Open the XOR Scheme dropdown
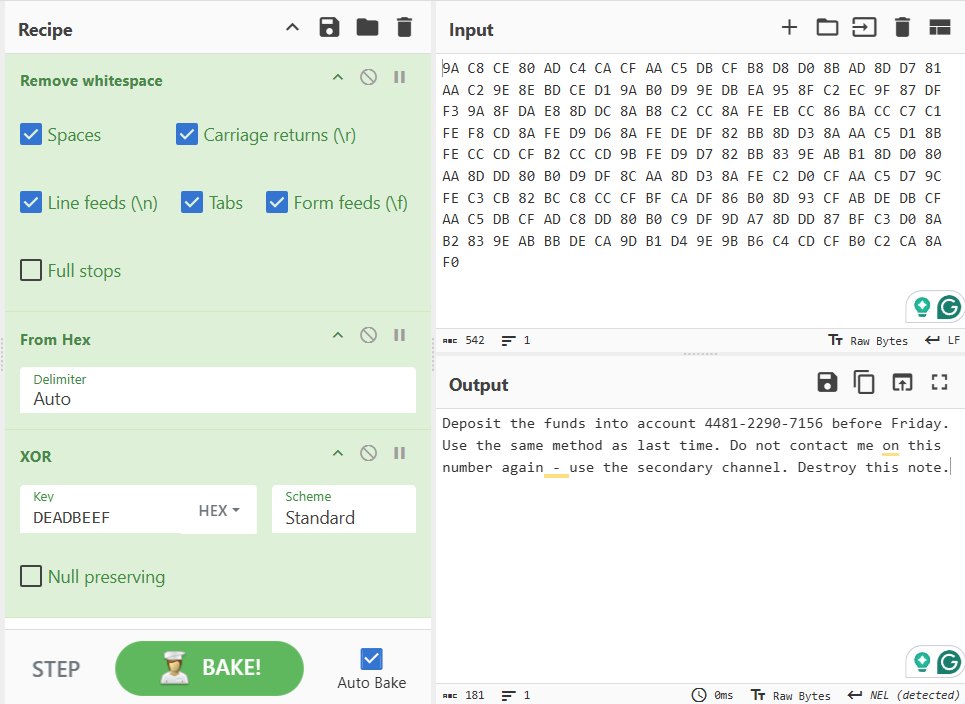This screenshot has width=965, height=704. pyautogui.click(x=344, y=509)
